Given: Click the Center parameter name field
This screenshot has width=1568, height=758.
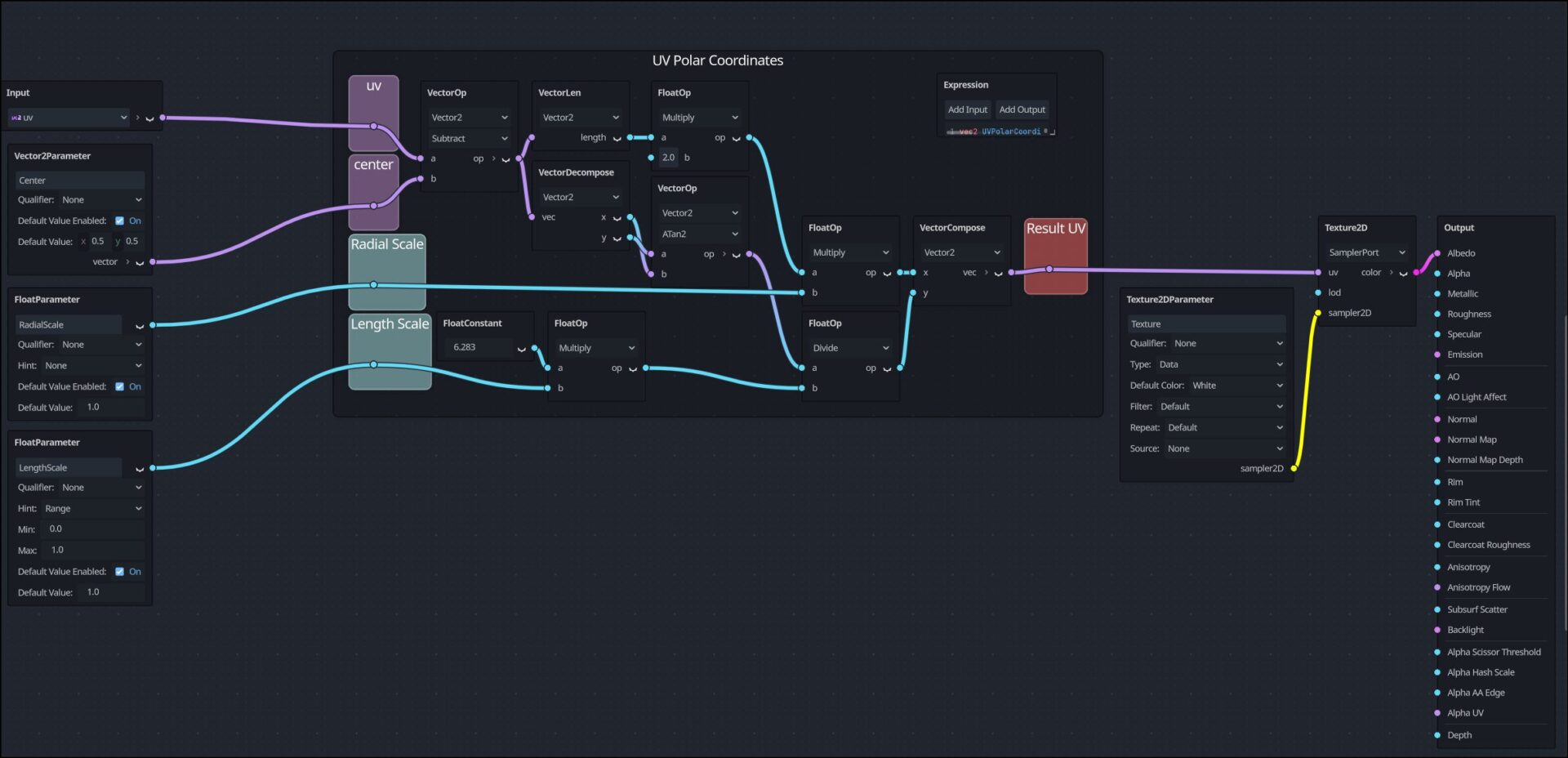Looking at the screenshot, I should tap(80, 181).
